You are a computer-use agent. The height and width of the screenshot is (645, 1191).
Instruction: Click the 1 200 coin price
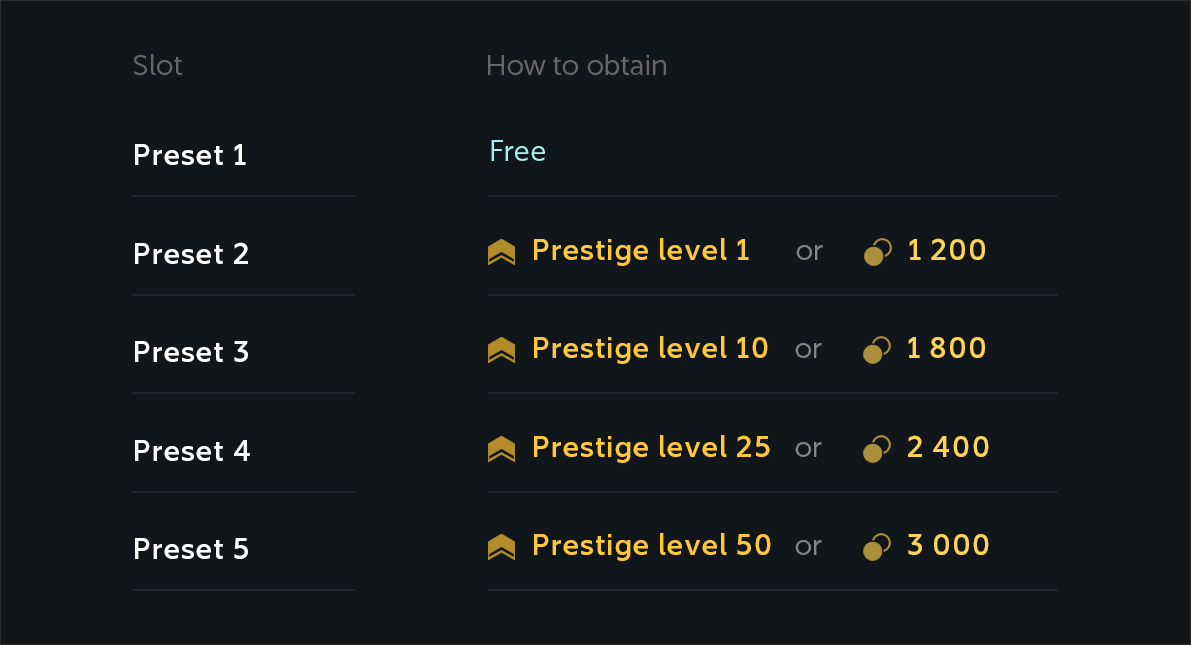[946, 250]
